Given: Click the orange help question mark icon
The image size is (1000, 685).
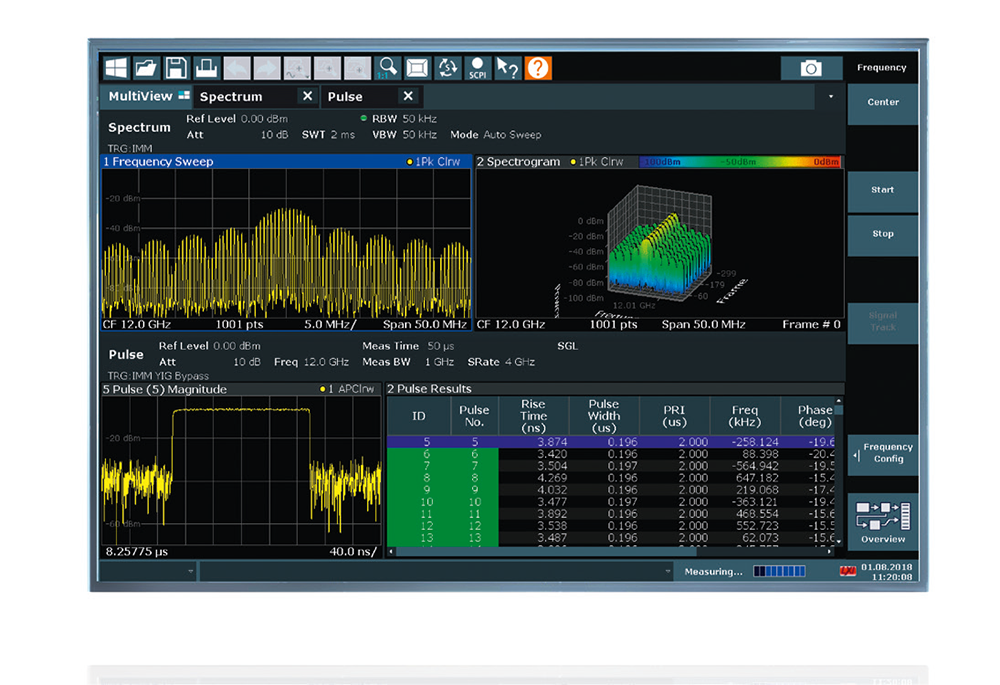Looking at the screenshot, I should coord(538,68).
